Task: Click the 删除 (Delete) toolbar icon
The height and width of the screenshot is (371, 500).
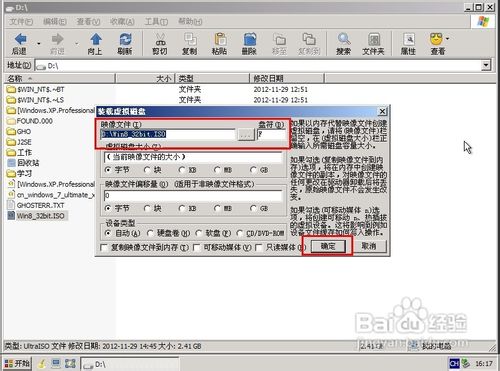Action: (x=250, y=39)
